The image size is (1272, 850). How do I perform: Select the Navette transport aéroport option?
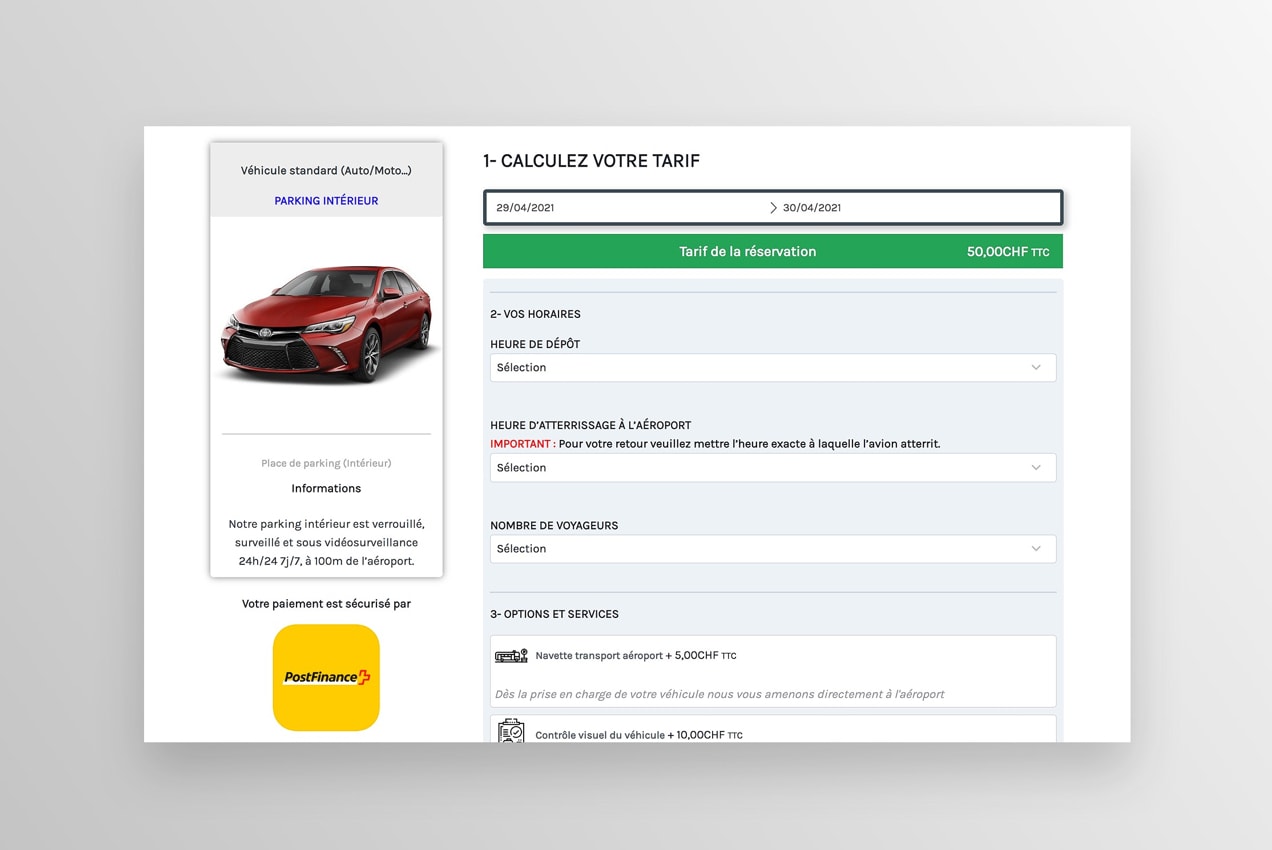pyautogui.click(x=636, y=656)
